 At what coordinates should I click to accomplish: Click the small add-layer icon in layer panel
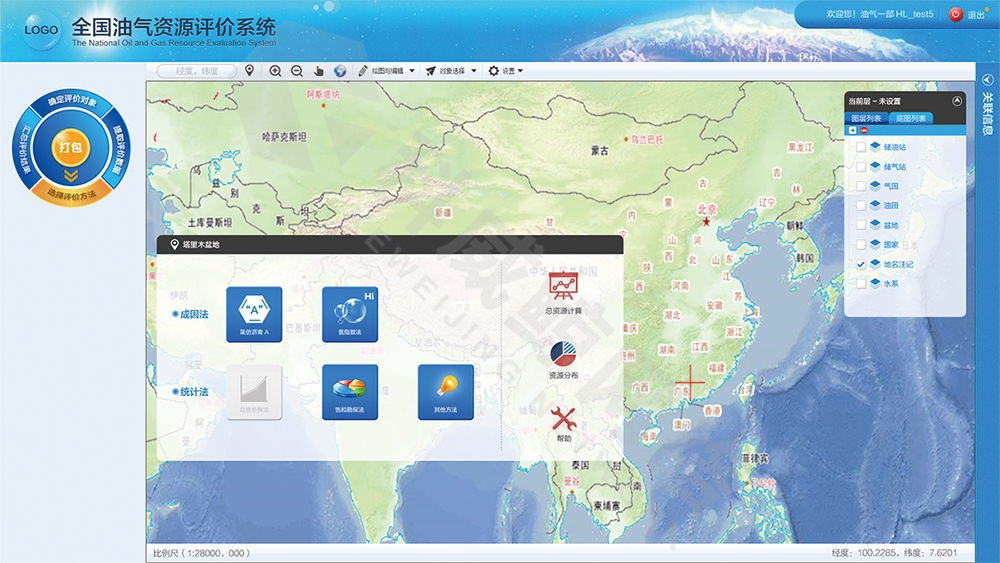click(x=853, y=130)
